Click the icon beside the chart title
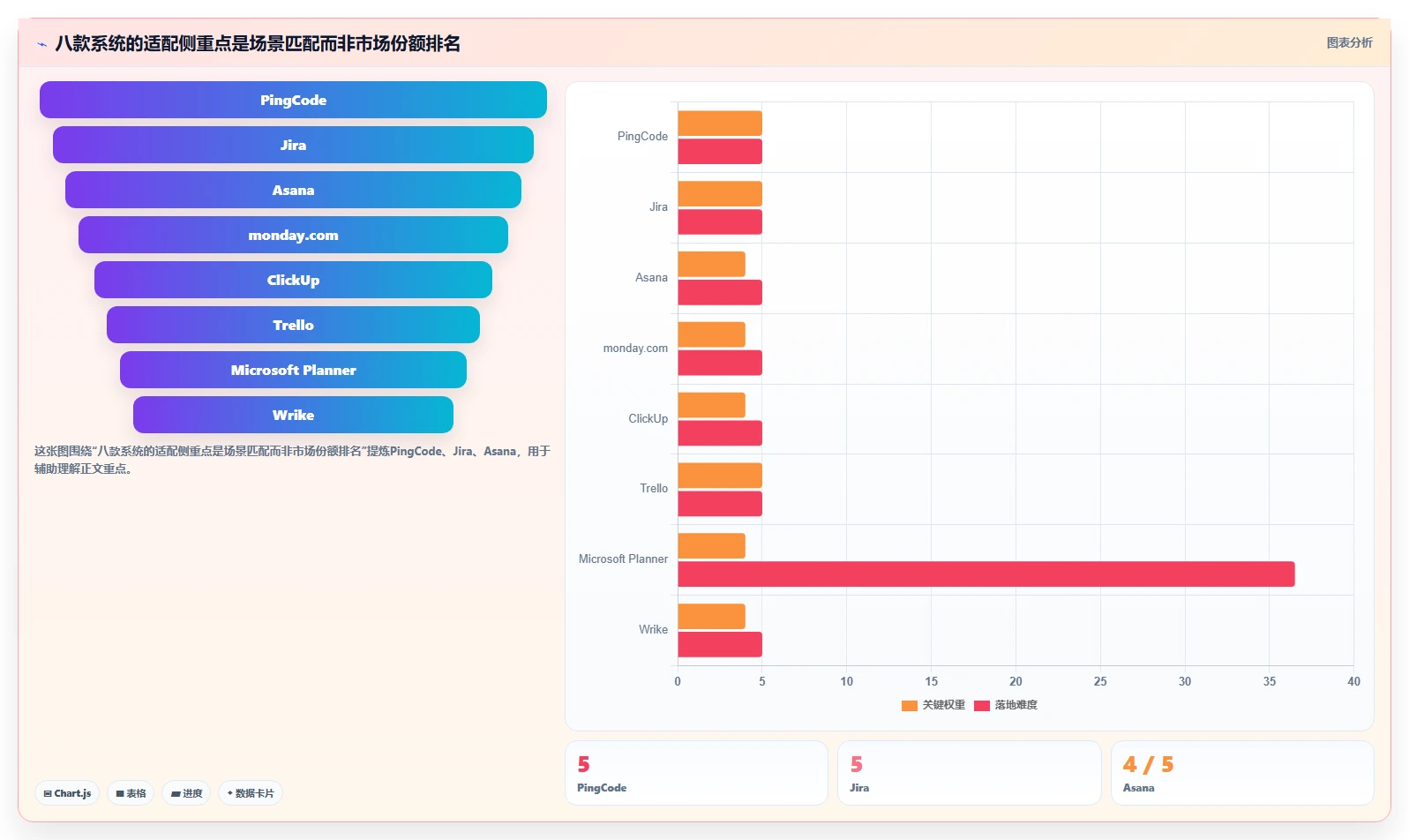This screenshot has width=1409, height=840. click(41, 44)
